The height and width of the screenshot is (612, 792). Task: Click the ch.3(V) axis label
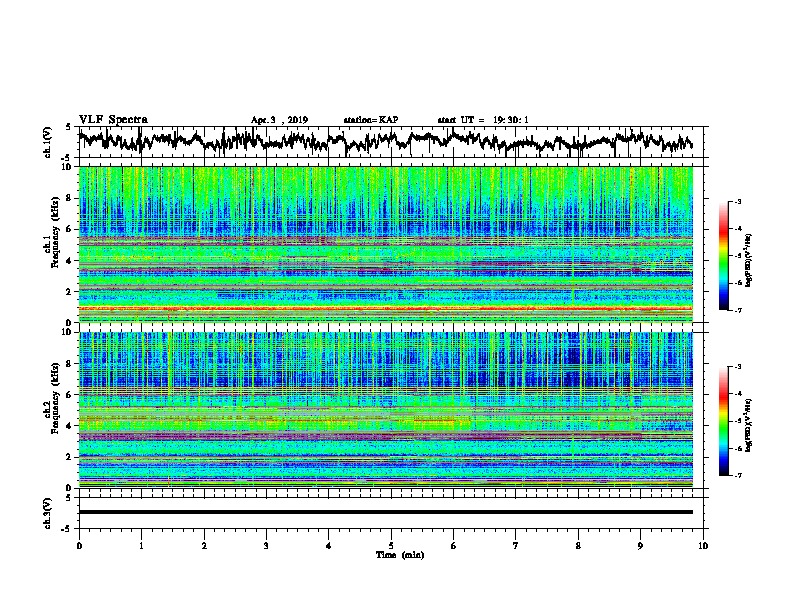(x=47, y=513)
